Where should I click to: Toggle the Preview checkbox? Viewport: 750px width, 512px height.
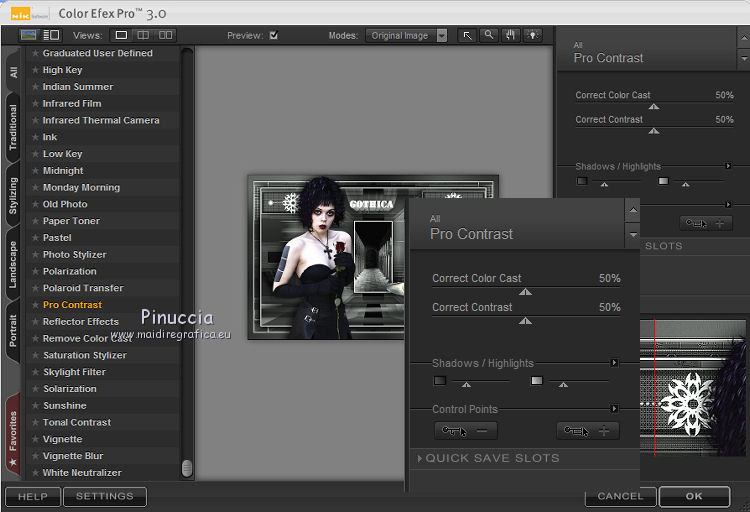point(274,35)
